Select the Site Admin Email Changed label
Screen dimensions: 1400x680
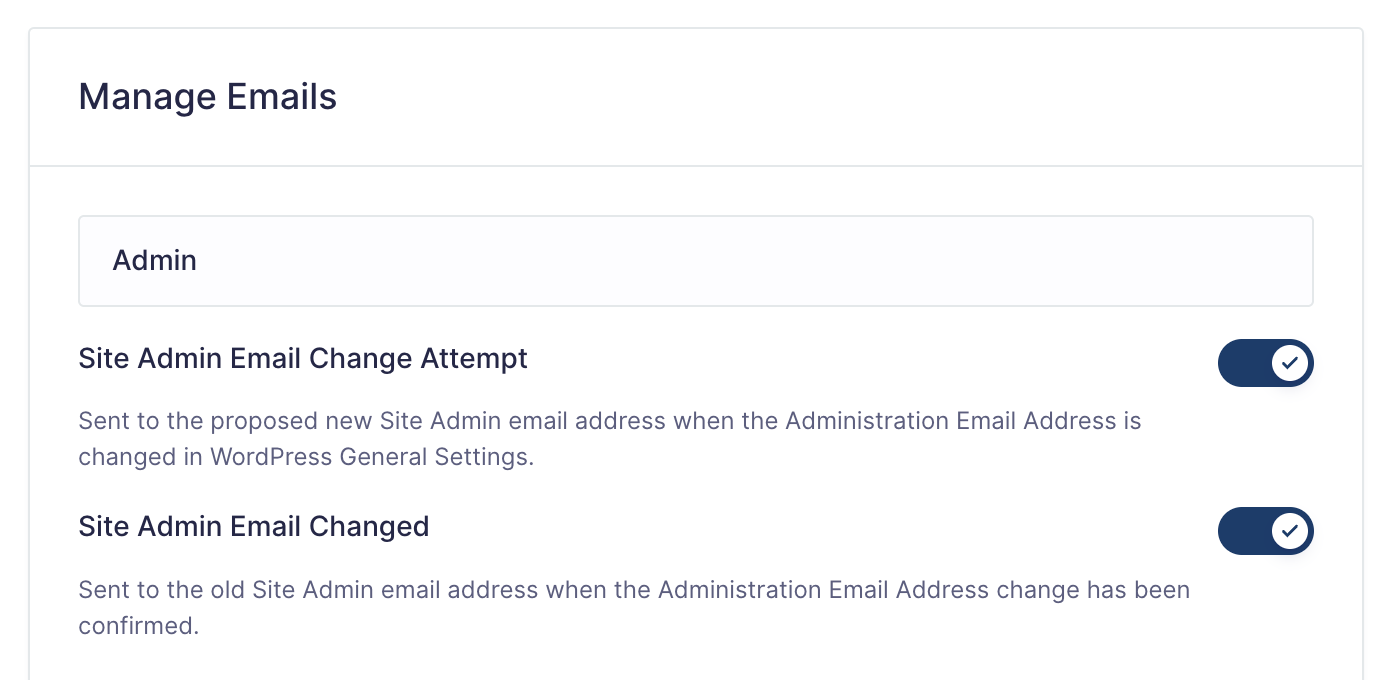point(254,526)
